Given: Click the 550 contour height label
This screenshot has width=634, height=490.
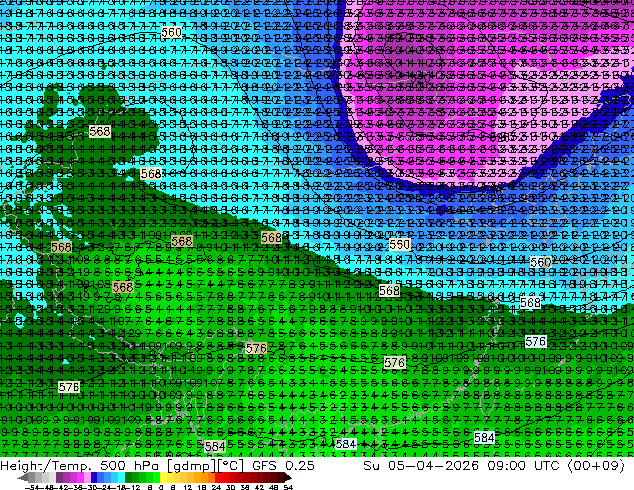Looking at the screenshot, I should [x=399, y=244].
